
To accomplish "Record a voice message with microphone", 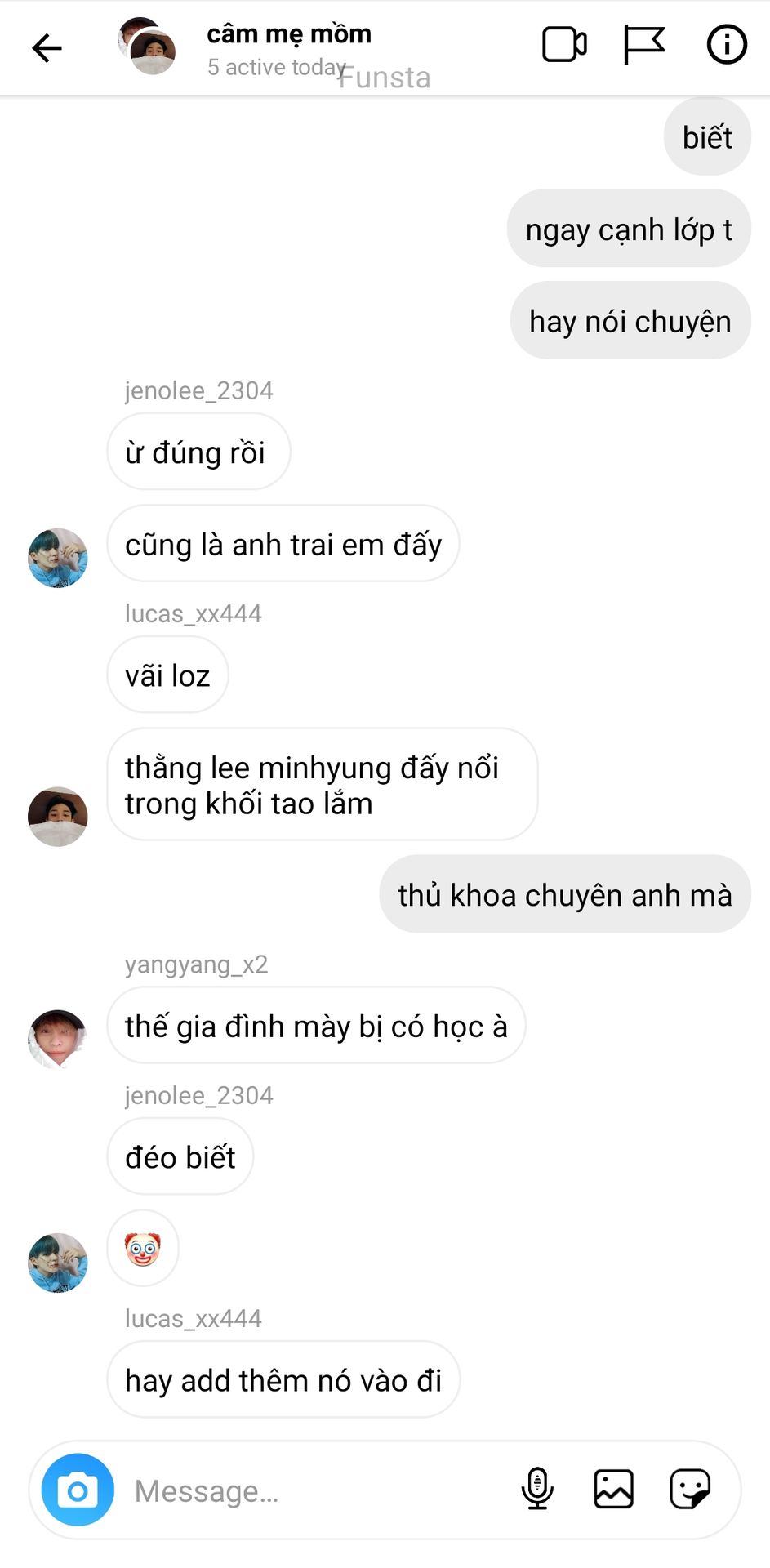I will point(536,1489).
